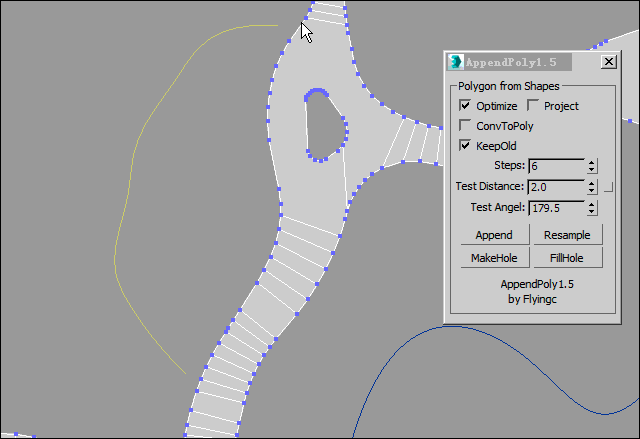The image size is (640, 439).
Task: Click small square button beside Test Distance
Action: 608,187
